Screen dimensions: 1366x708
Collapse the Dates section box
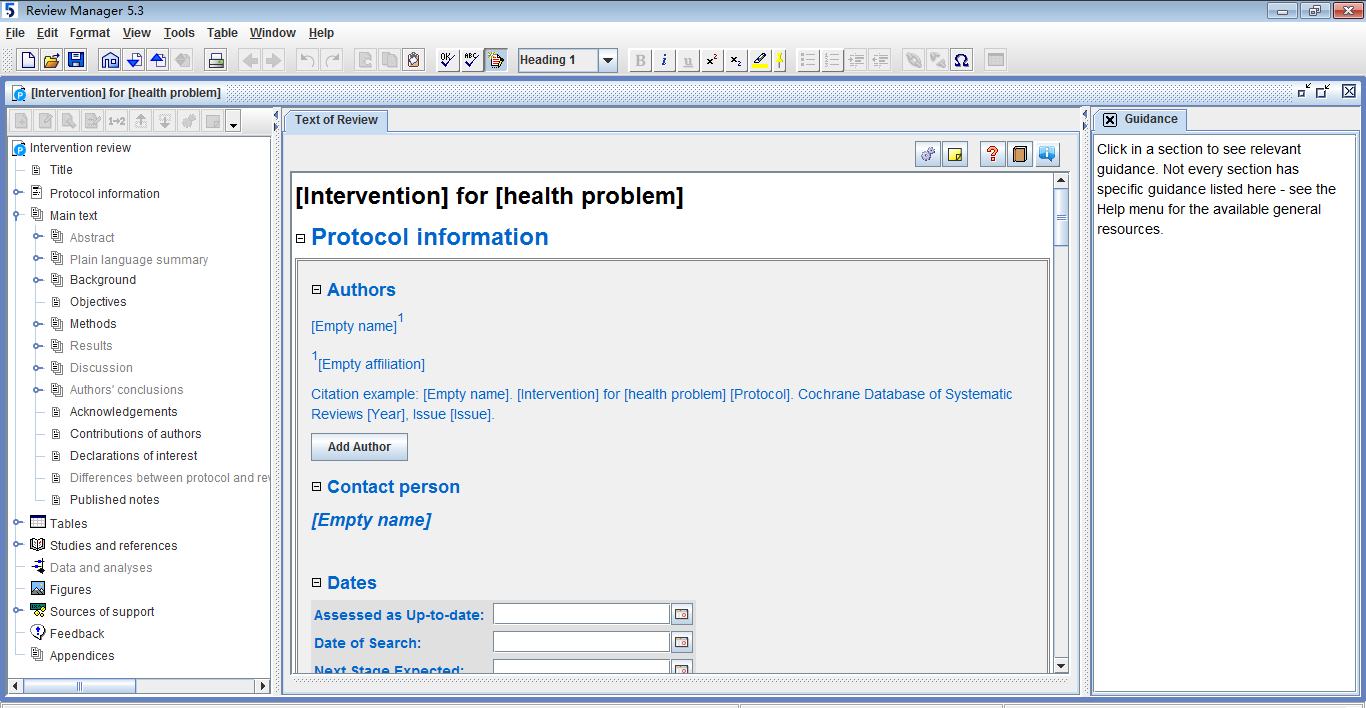317,583
